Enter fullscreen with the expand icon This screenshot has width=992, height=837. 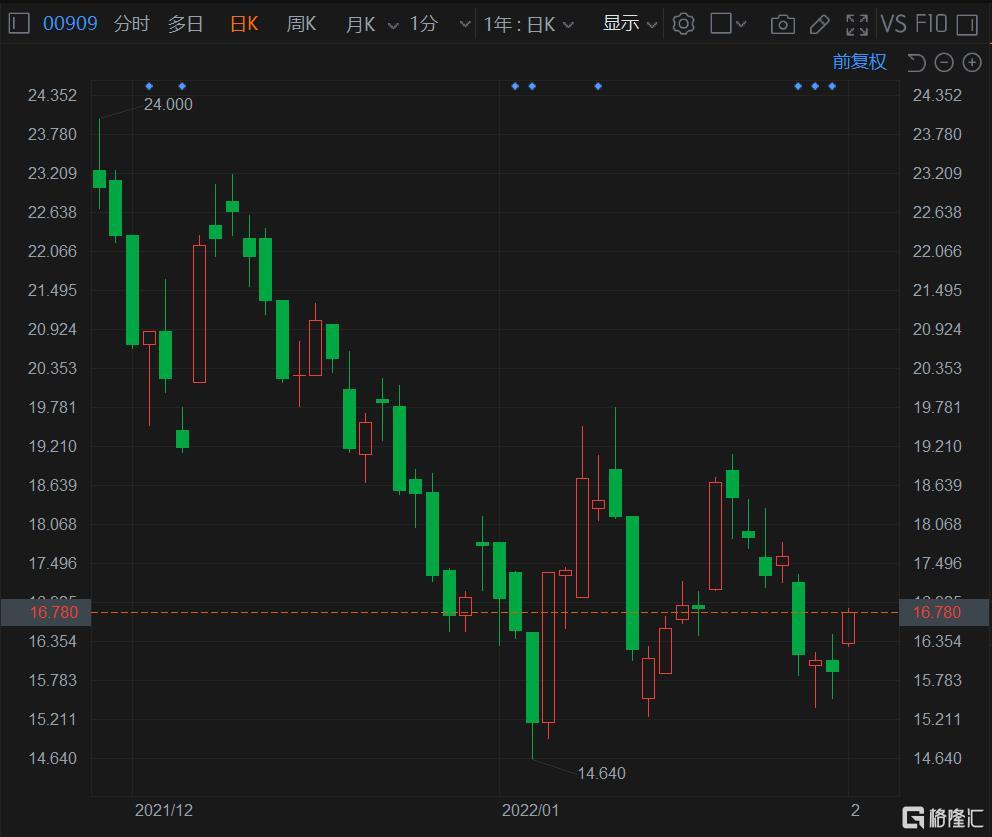click(x=857, y=25)
